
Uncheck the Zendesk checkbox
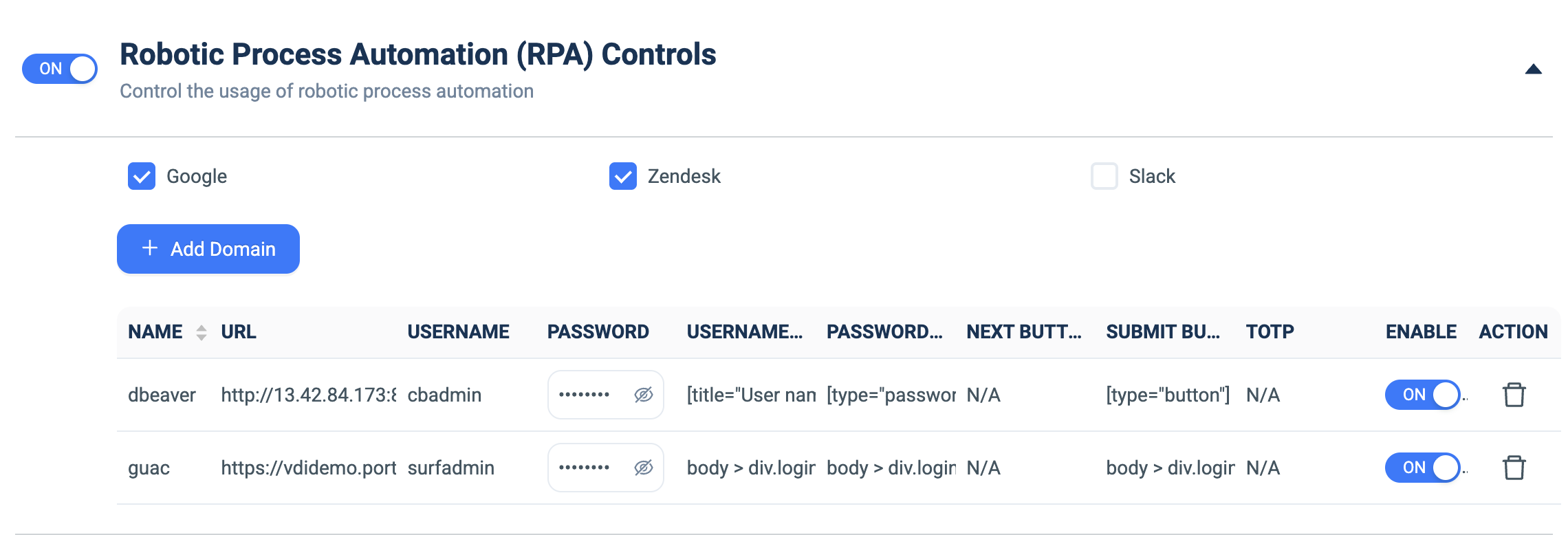[623, 176]
